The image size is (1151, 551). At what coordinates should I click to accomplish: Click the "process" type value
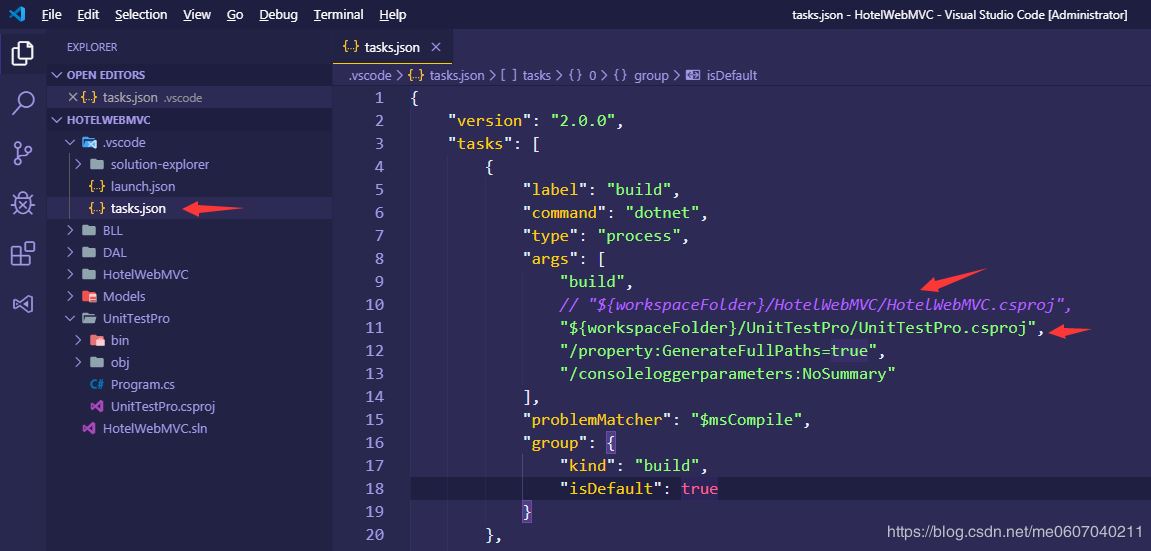(x=639, y=236)
